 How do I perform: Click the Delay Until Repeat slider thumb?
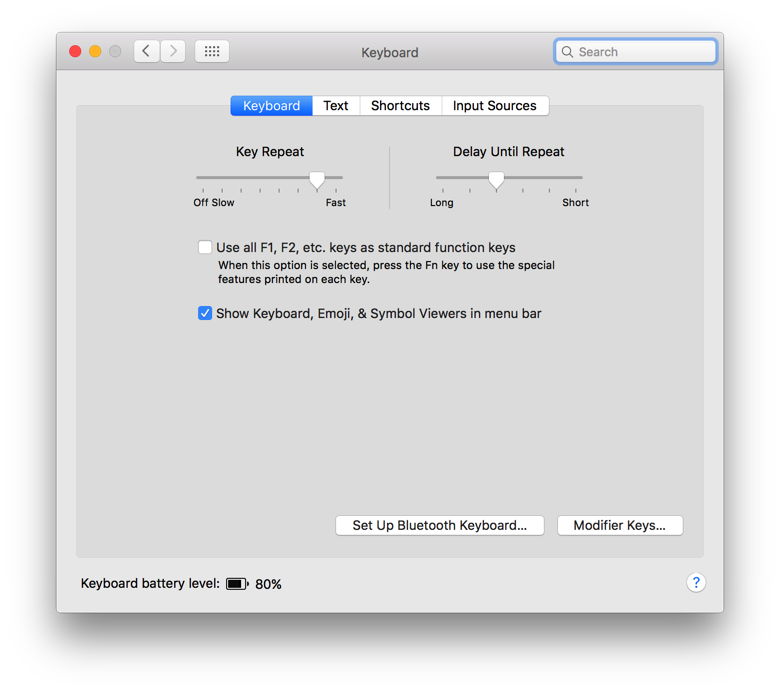pos(496,179)
